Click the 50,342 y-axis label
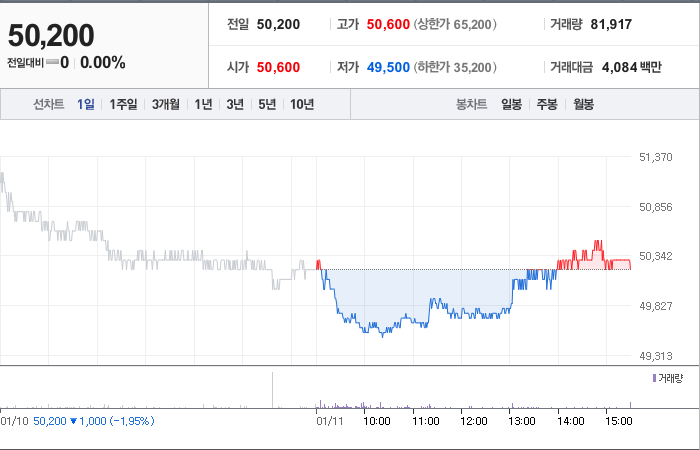 [656, 256]
